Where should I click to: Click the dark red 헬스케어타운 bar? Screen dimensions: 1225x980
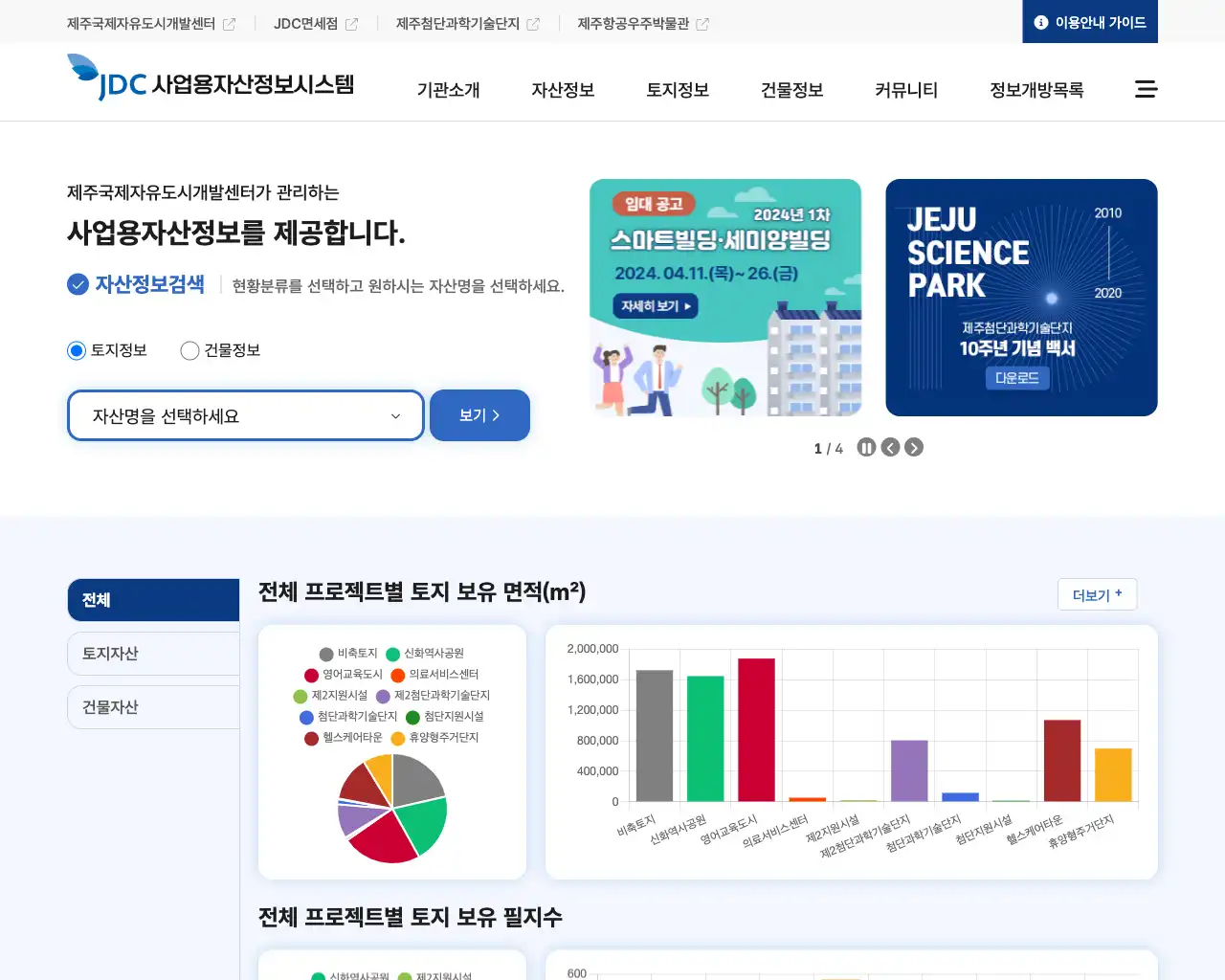pos(1062,760)
